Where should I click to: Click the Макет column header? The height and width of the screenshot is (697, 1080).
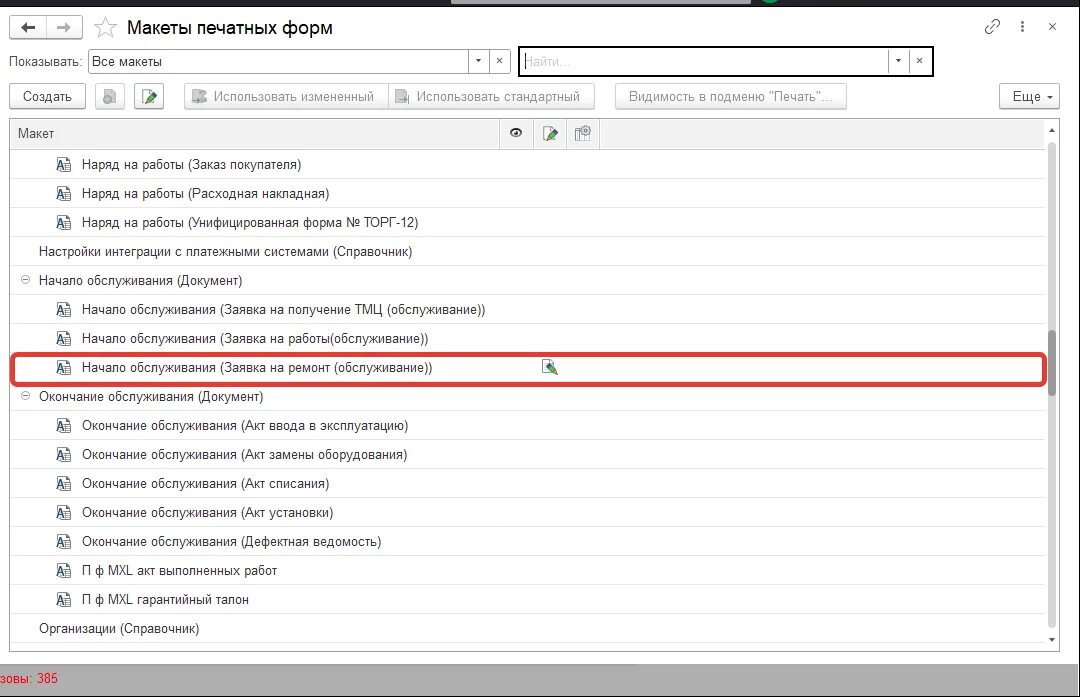click(x=254, y=134)
